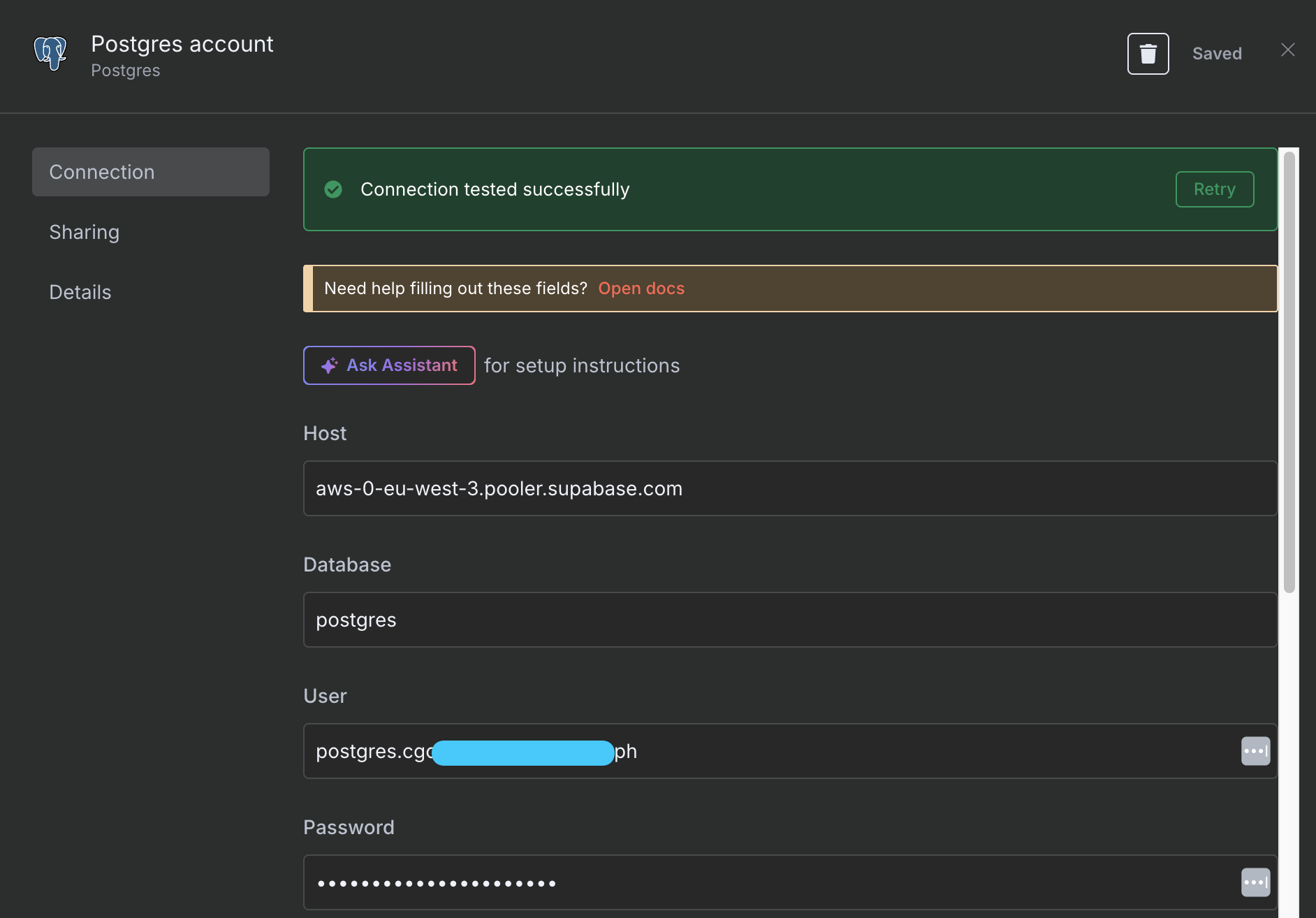Edit the Host input field

[x=790, y=488]
